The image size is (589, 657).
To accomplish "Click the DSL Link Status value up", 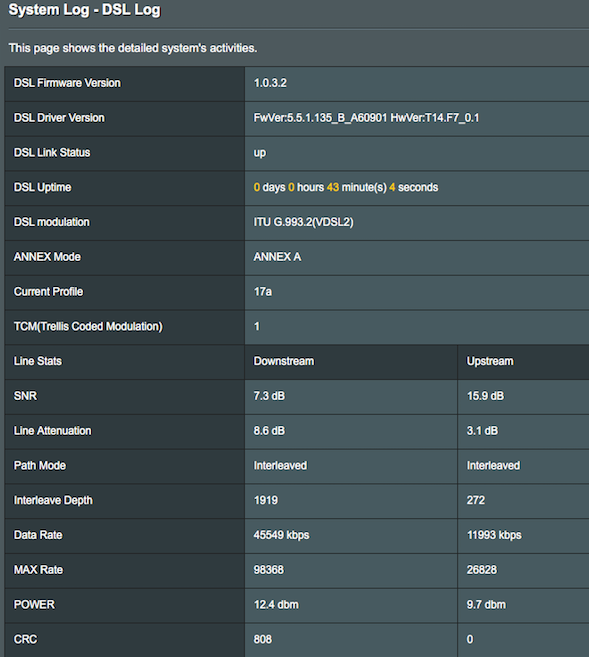I will pyautogui.click(x=260, y=153).
